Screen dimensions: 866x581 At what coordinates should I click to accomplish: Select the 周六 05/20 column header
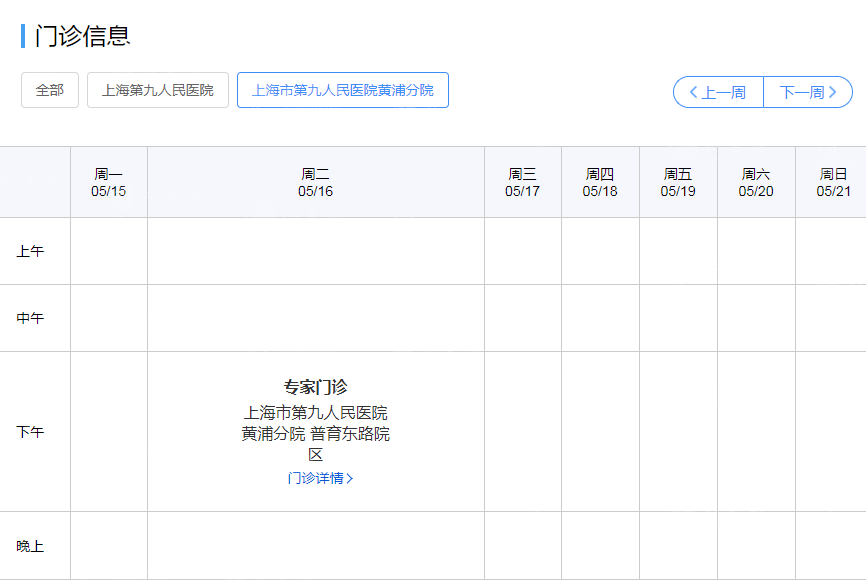coord(756,183)
